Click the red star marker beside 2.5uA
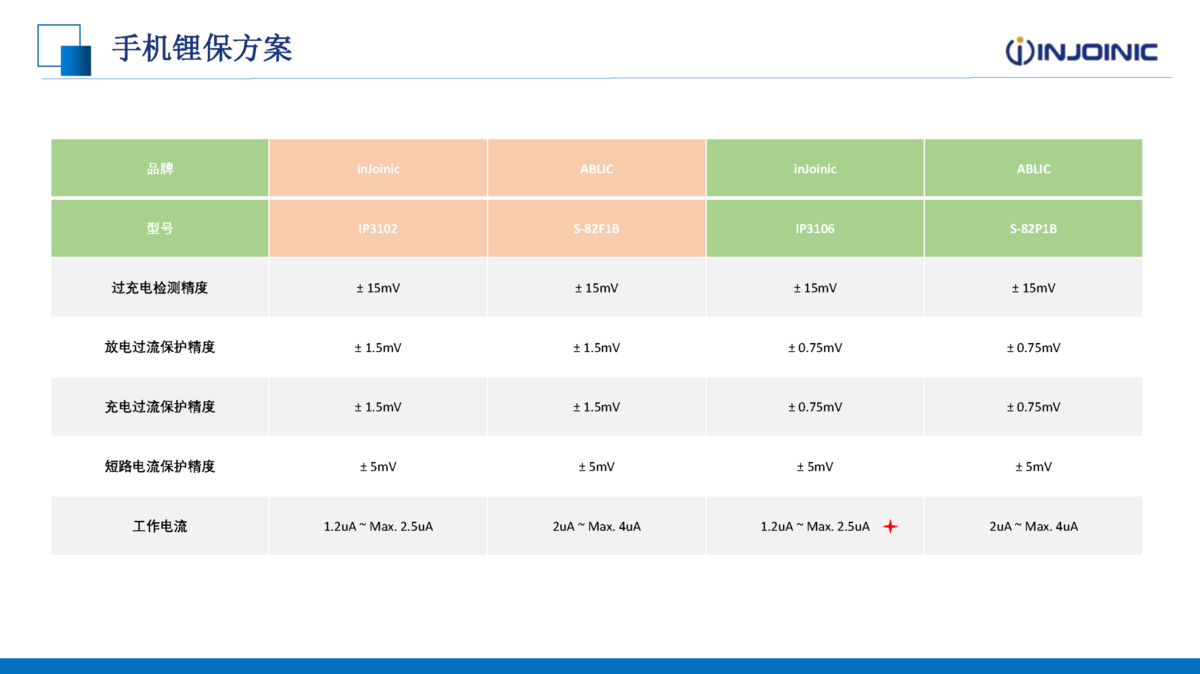 tap(890, 526)
